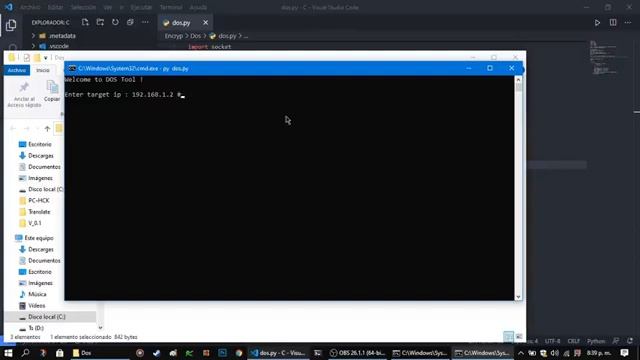
Task: Open the Chrome taskbar icon
Action: (239, 353)
